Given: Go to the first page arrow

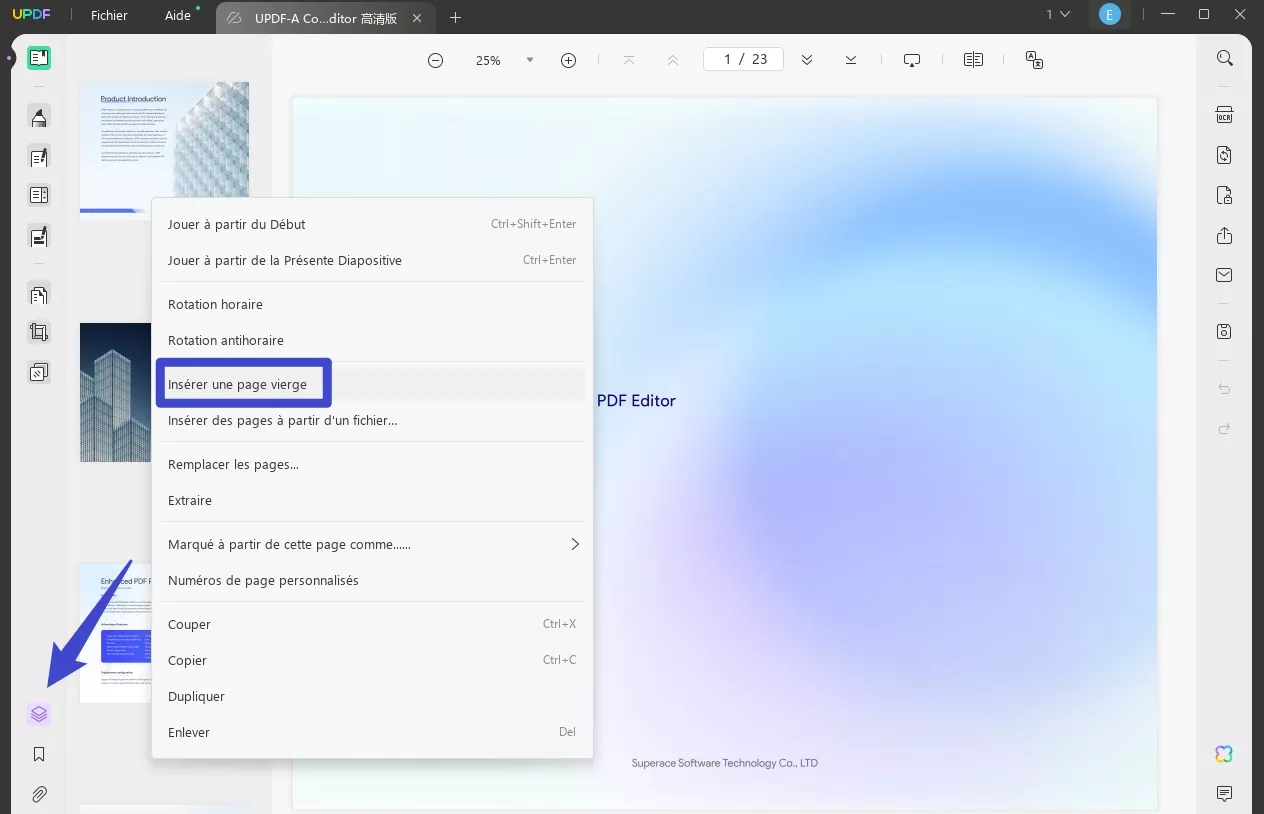Looking at the screenshot, I should (628, 60).
